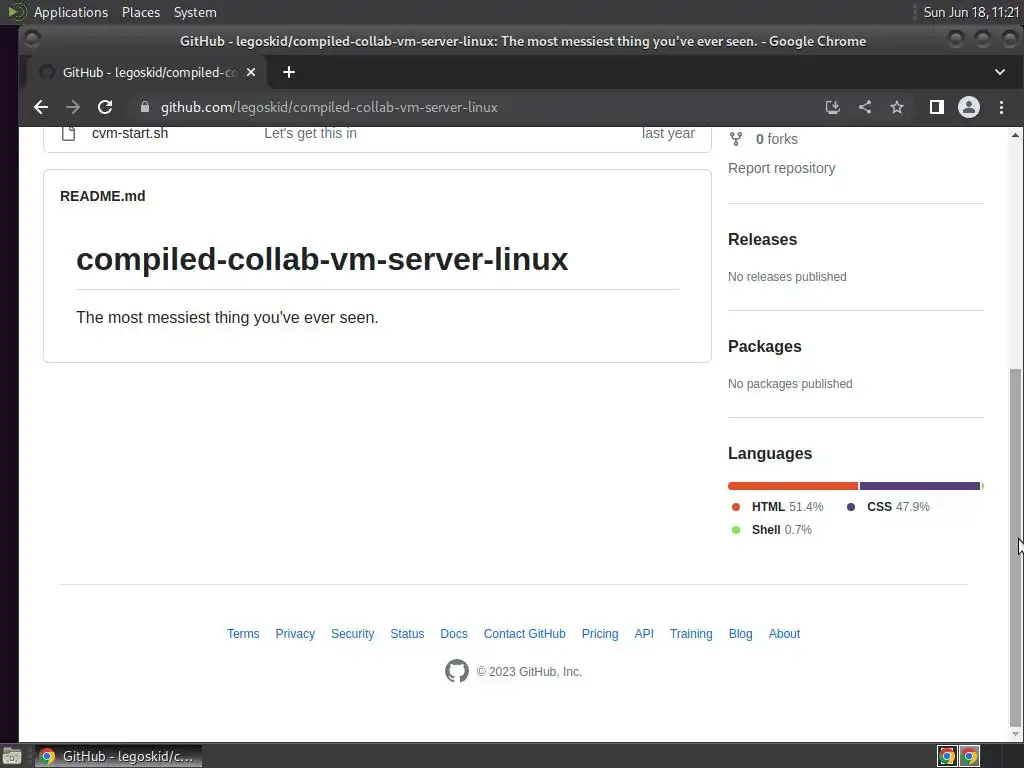Open the Releases heading link
Viewport: 1024px width, 768px height.
click(762, 240)
